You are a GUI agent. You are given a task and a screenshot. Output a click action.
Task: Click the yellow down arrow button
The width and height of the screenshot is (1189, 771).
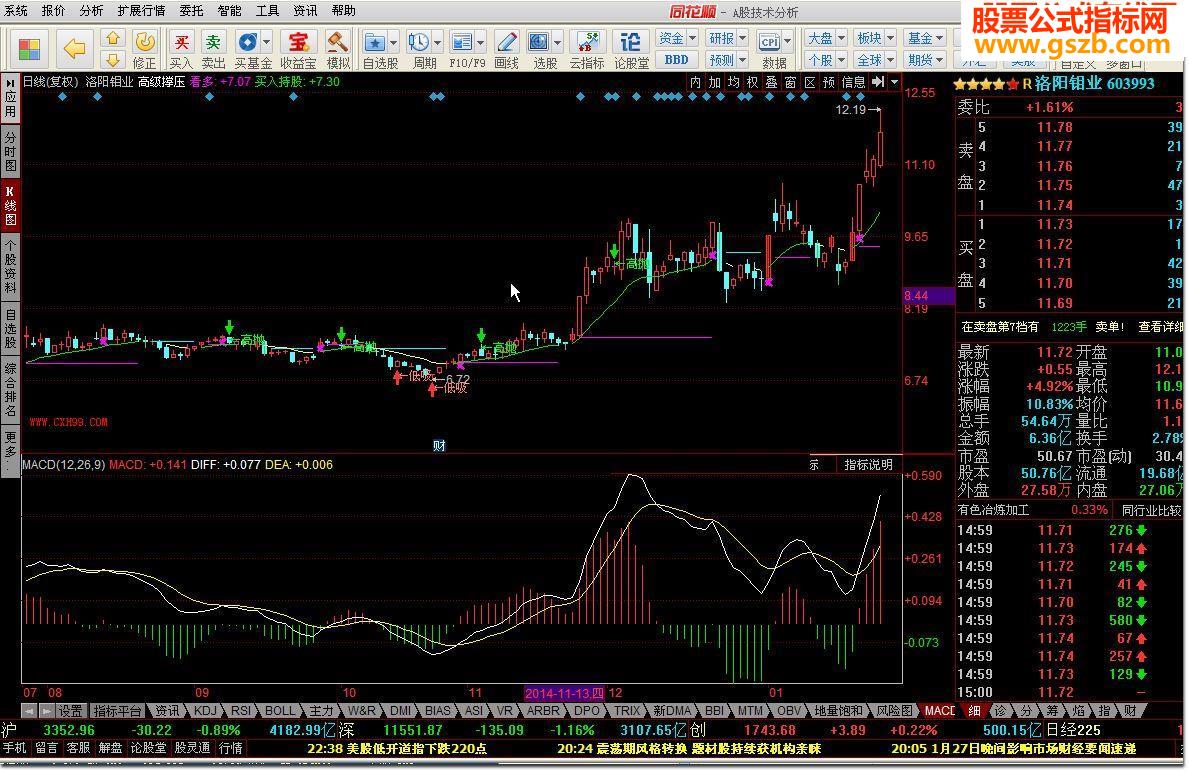[113, 60]
